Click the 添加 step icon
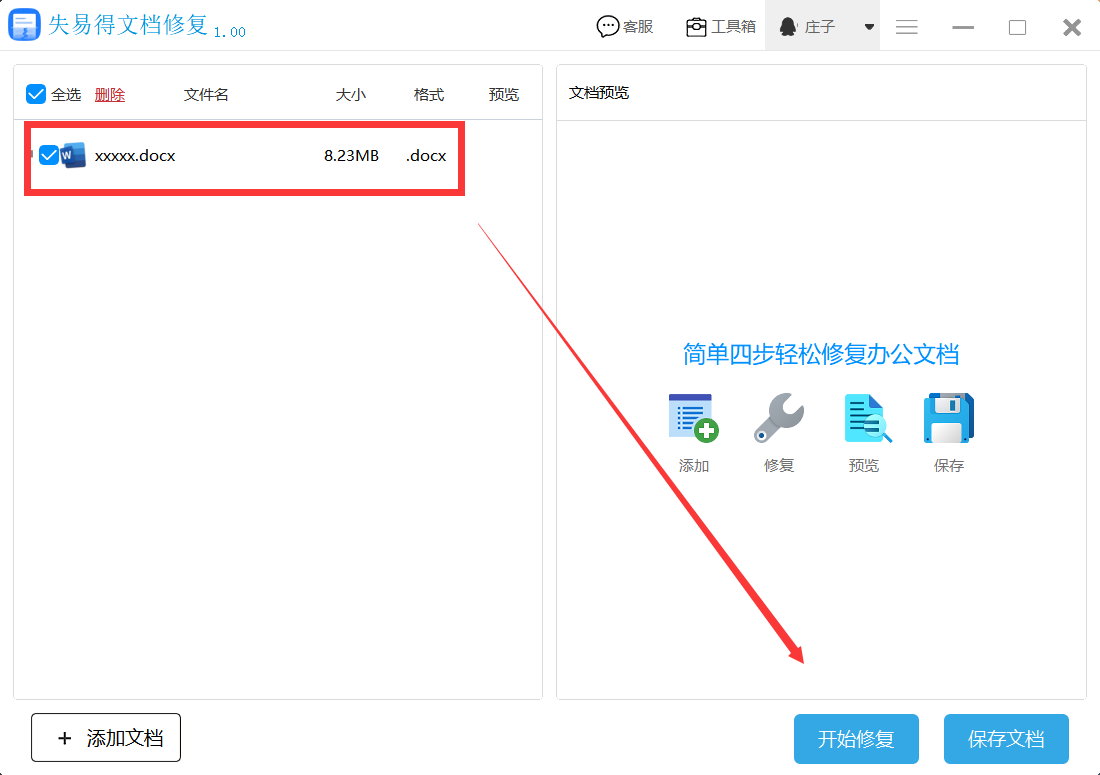 click(694, 418)
